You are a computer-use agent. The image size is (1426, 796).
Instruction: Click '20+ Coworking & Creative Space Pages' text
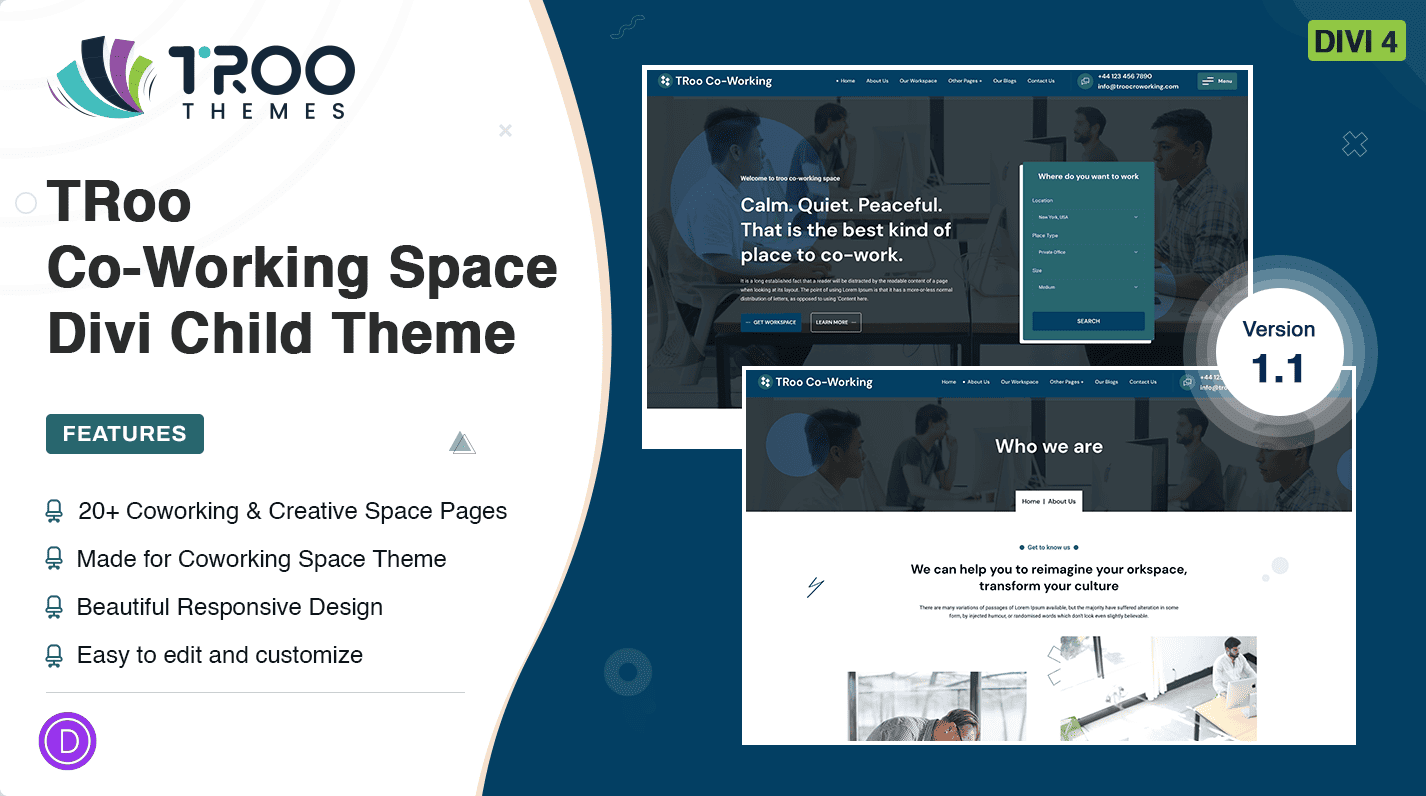click(x=292, y=511)
